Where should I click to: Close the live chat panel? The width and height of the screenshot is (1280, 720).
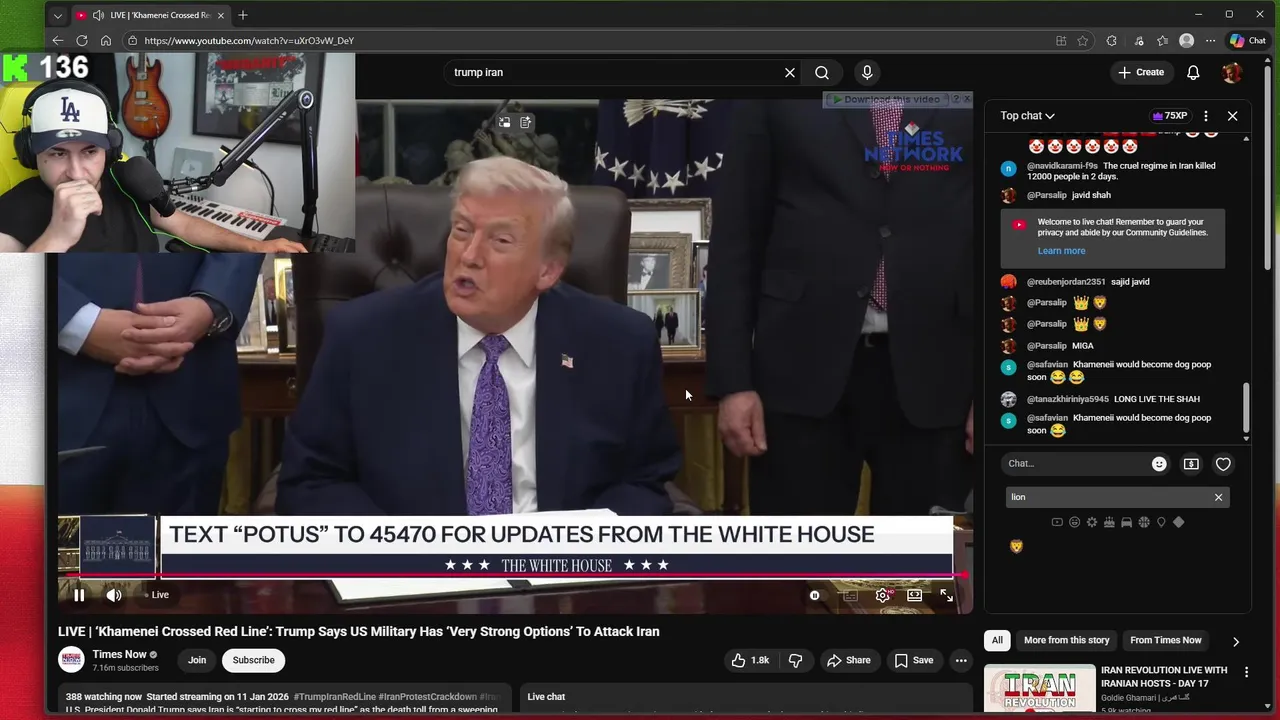point(1232,116)
